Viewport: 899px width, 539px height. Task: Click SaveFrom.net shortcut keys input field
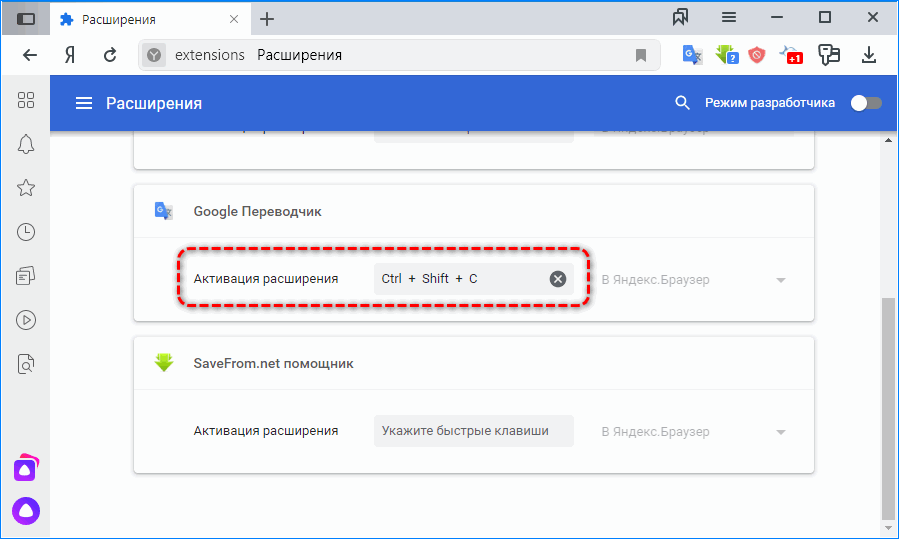click(x=474, y=431)
